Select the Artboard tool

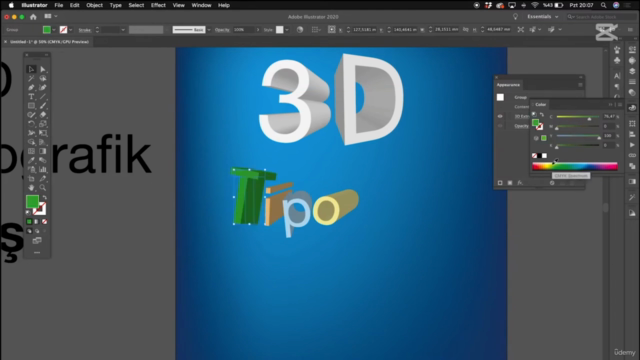pyautogui.click(x=31, y=178)
